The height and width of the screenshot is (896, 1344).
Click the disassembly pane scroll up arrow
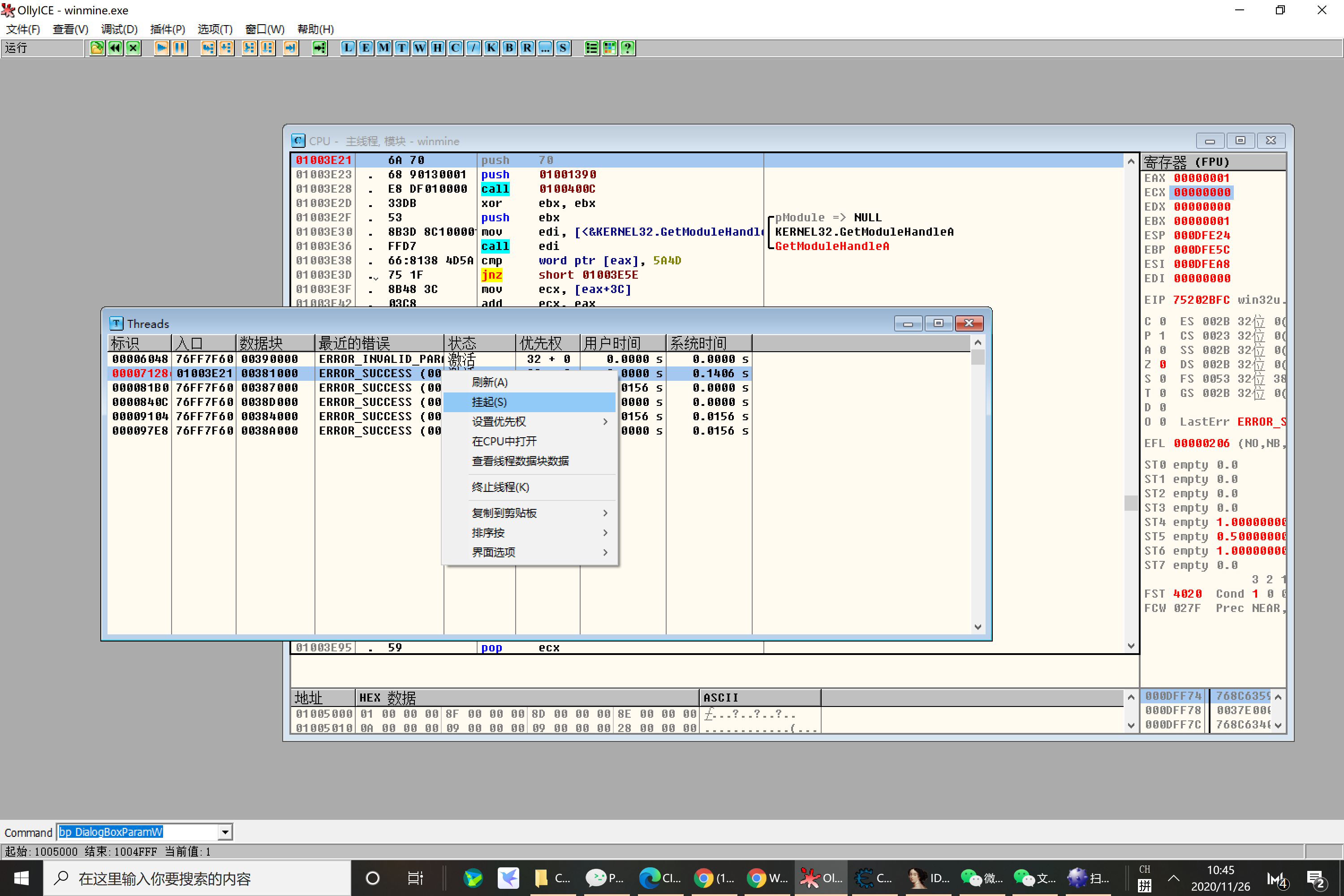pyautogui.click(x=1130, y=162)
